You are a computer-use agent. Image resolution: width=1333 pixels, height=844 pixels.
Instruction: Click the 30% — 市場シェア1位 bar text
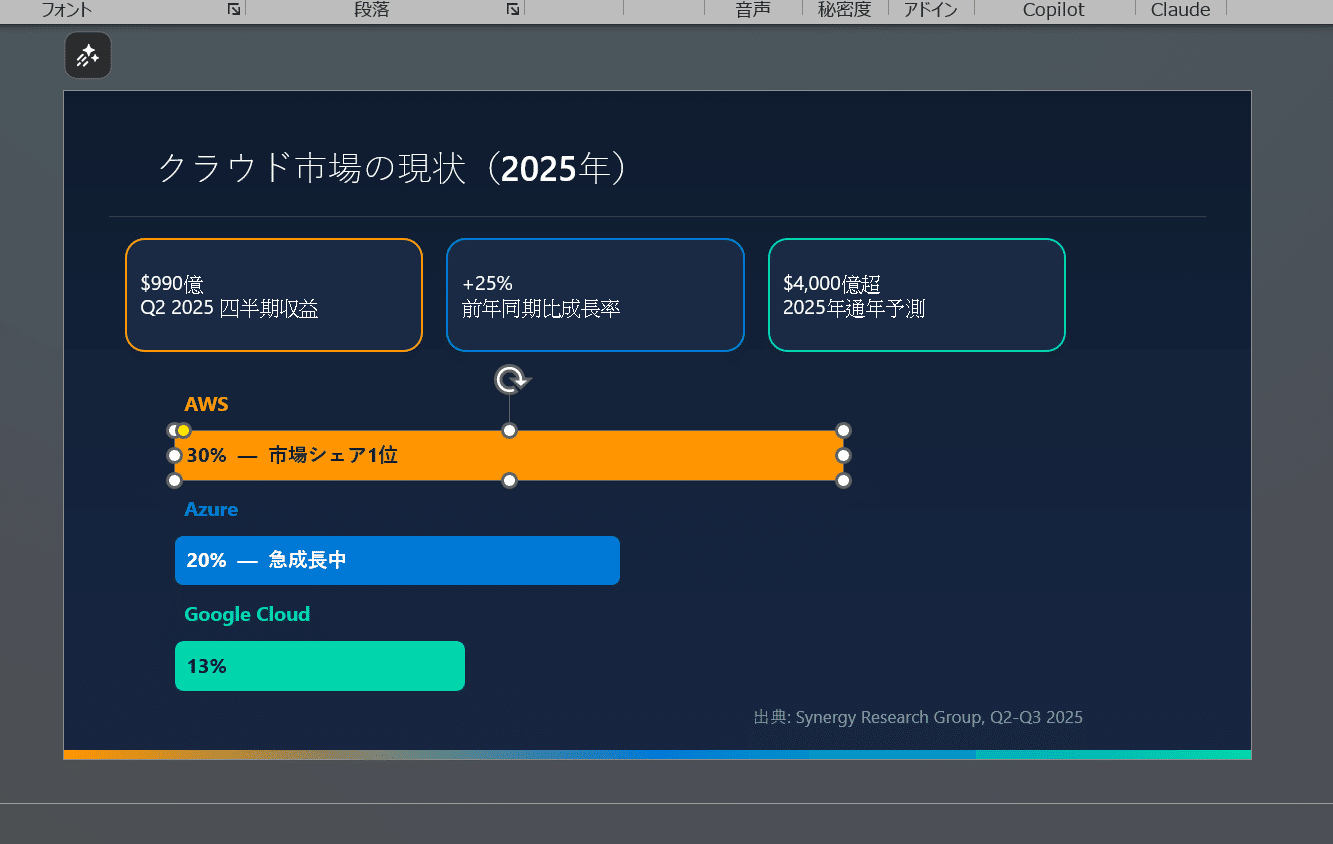(x=292, y=456)
